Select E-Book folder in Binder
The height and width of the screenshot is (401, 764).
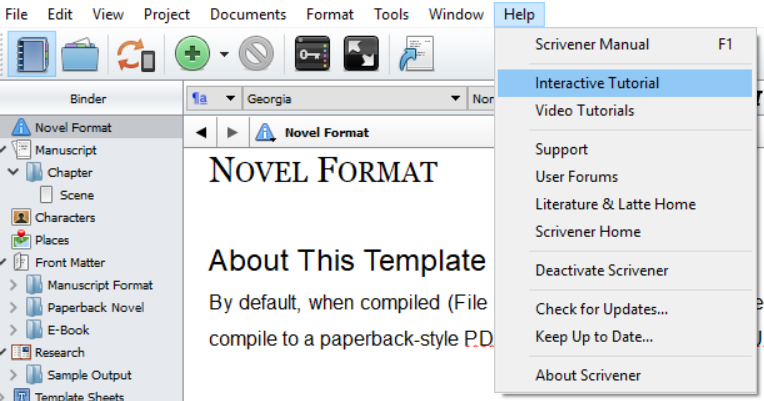pos(68,330)
